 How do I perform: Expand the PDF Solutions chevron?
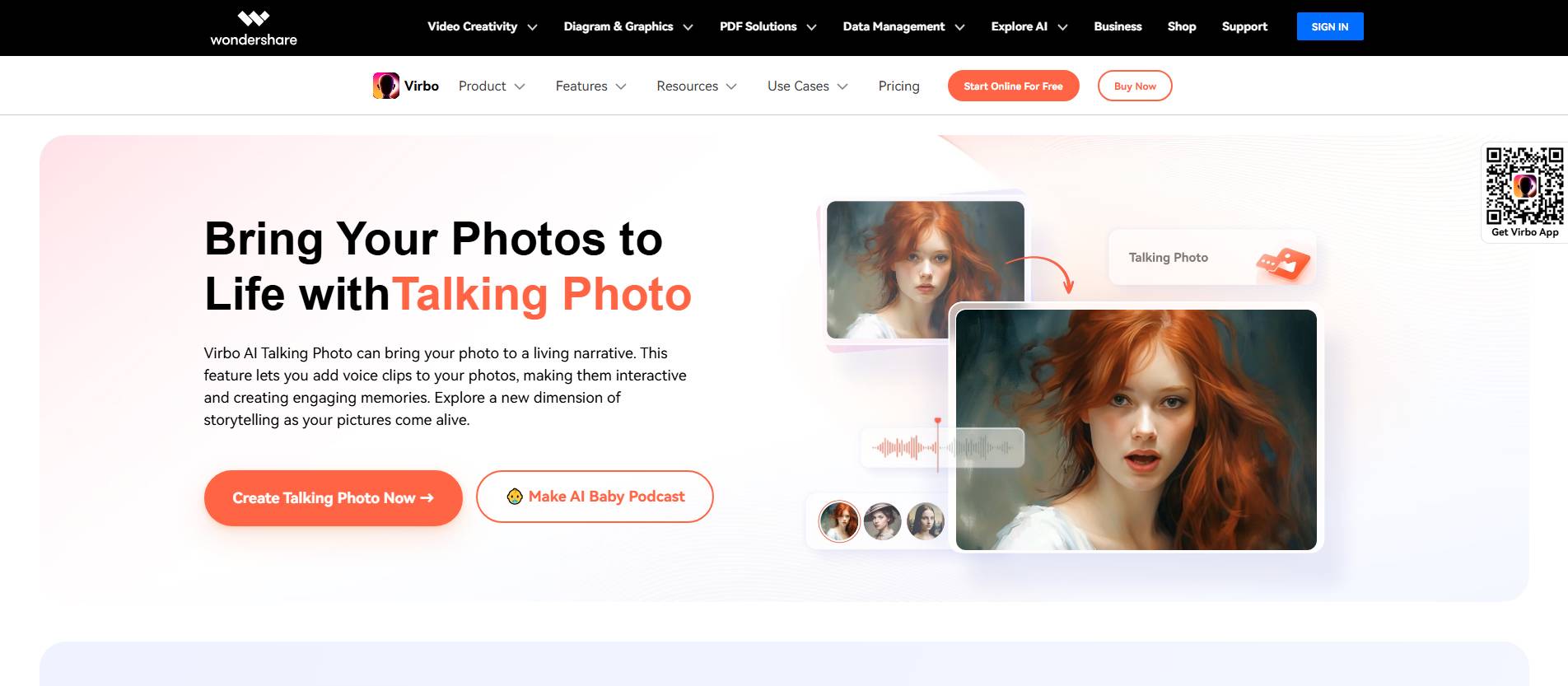tap(812, 27)
